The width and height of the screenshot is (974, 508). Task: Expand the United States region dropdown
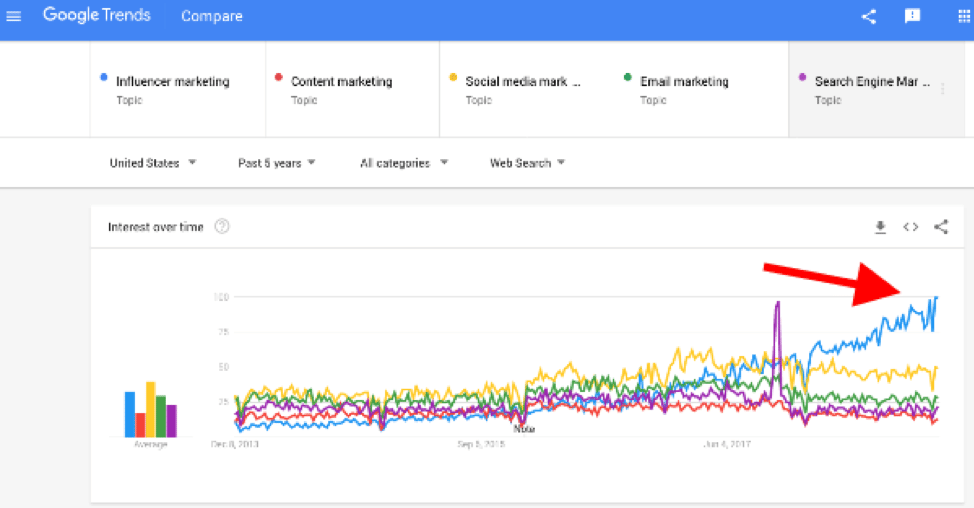[153, 163]
